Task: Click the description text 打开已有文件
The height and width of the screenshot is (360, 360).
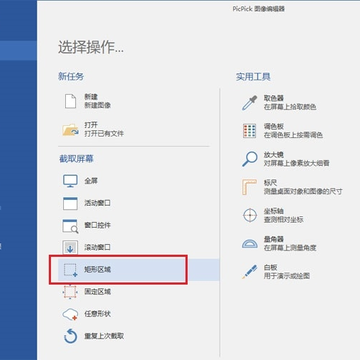Action: tap(104, 134)
